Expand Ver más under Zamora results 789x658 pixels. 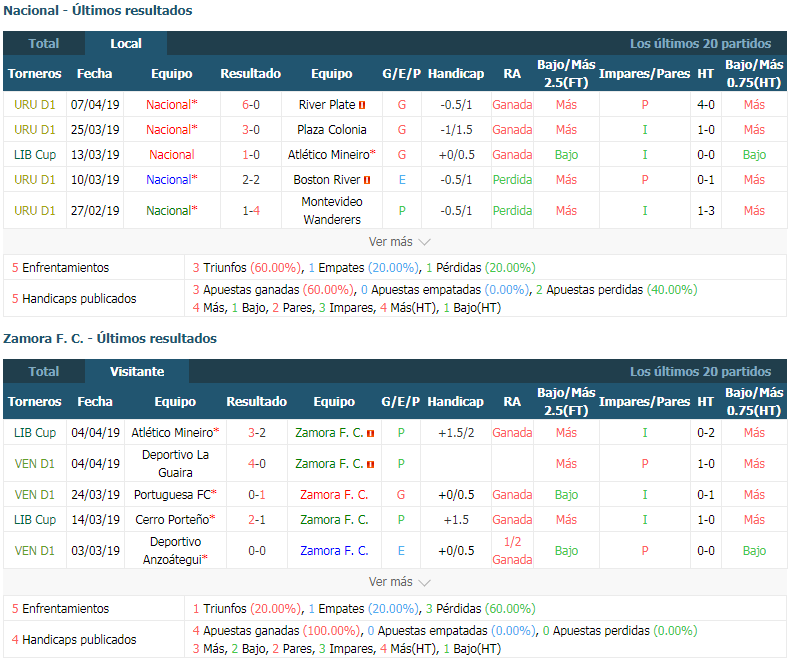[399, 582]
